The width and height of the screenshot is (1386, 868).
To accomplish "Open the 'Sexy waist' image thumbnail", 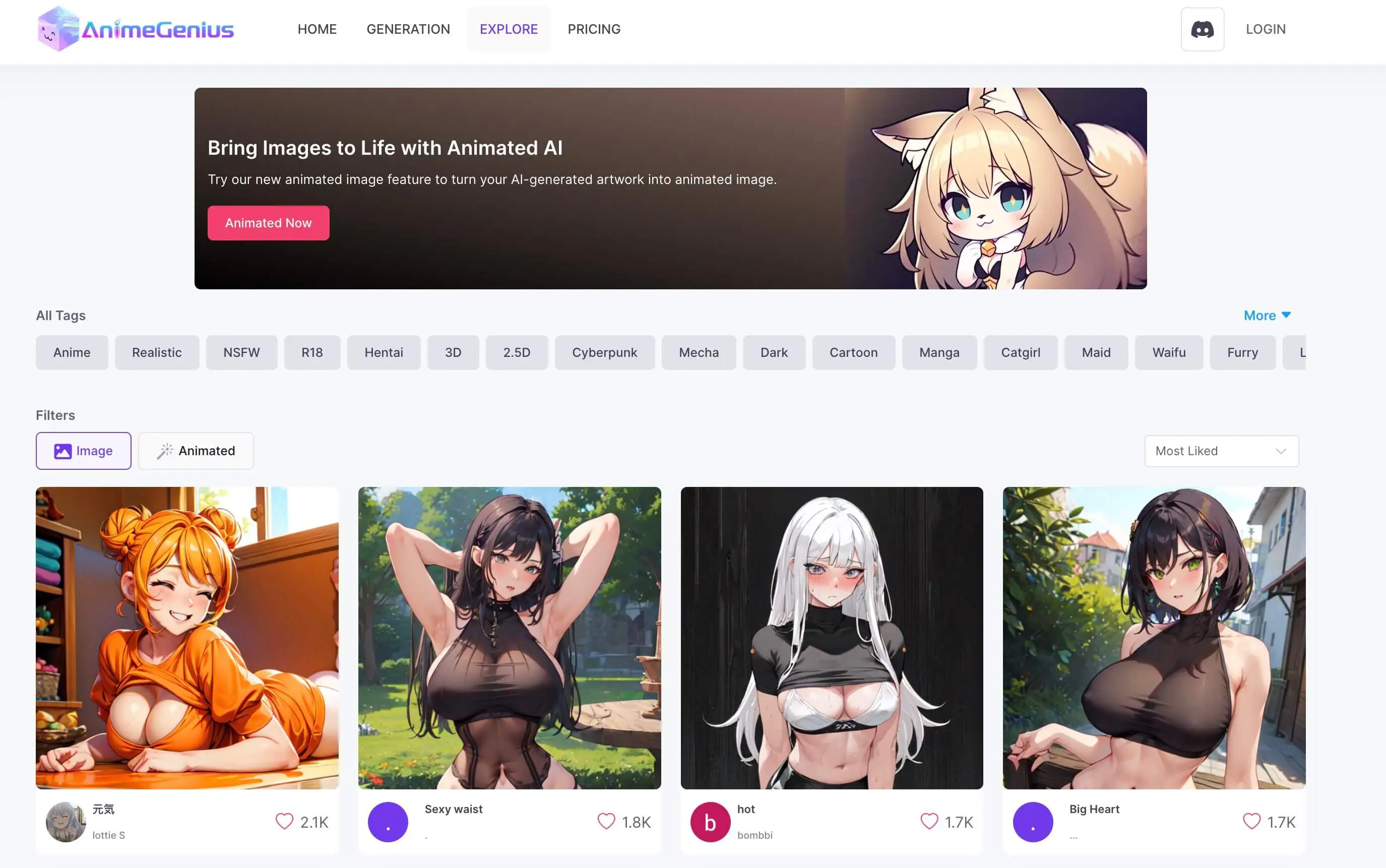I will pyautogui.click(x=509, y=638).
